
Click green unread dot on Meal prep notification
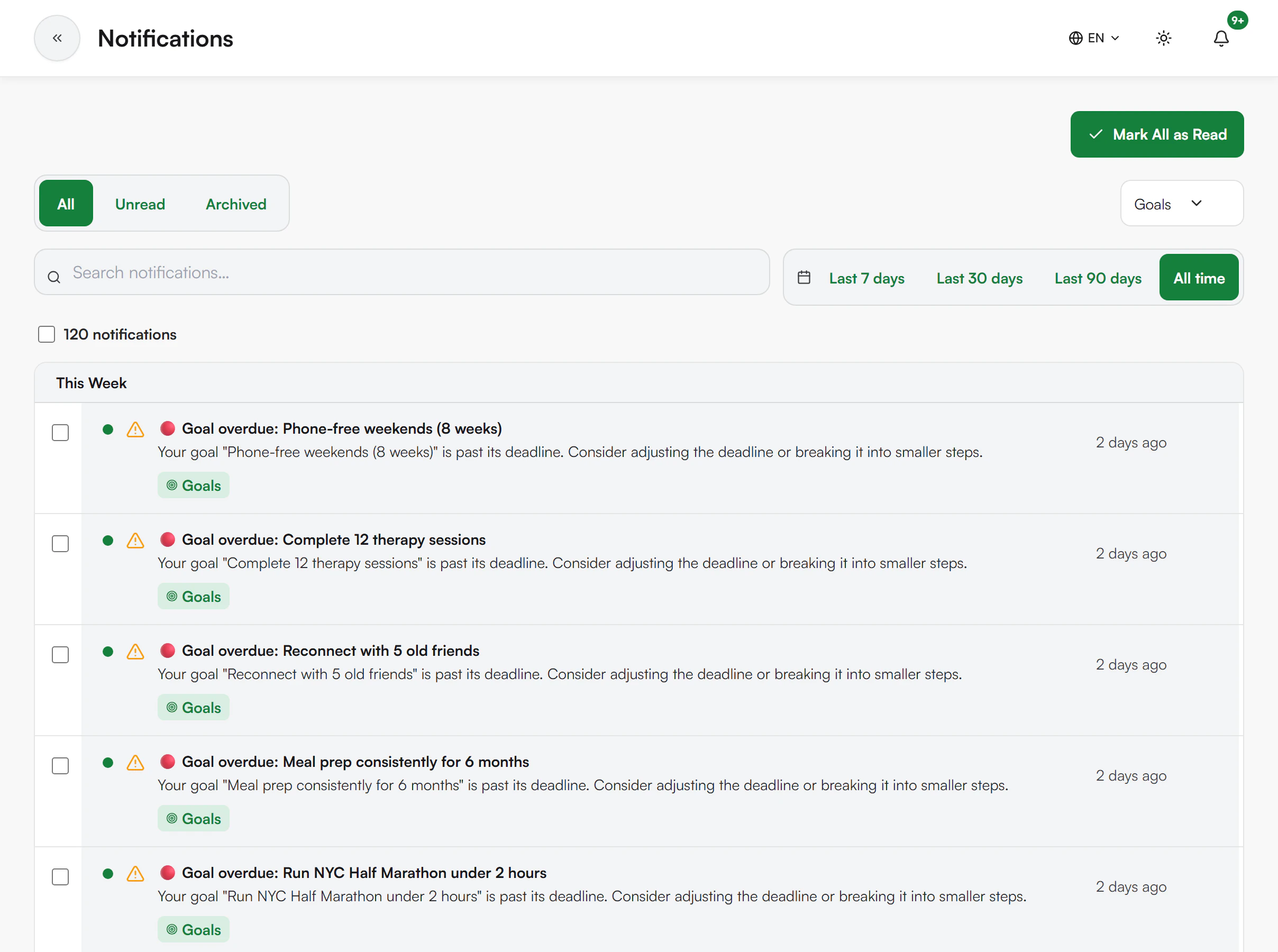pos(108,763)
